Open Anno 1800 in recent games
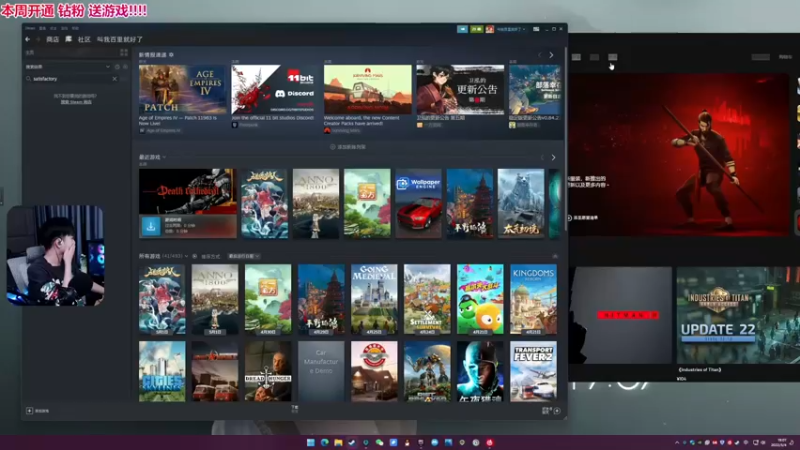Image resolution: width=800 pixels, height=450 pixels. (x=316, y=204)
